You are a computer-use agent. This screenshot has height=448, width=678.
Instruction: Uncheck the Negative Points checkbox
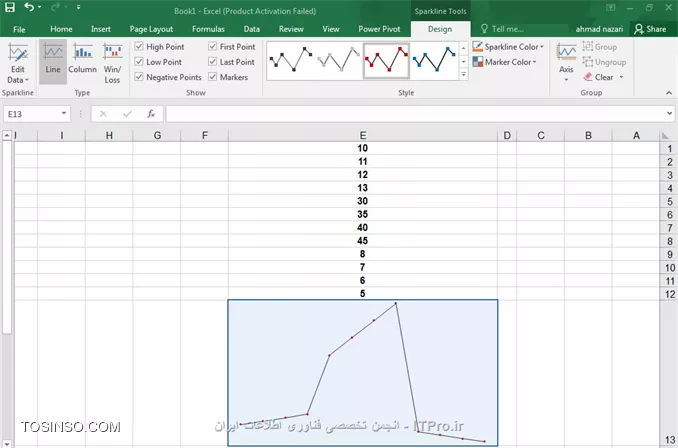click(140, 77)
